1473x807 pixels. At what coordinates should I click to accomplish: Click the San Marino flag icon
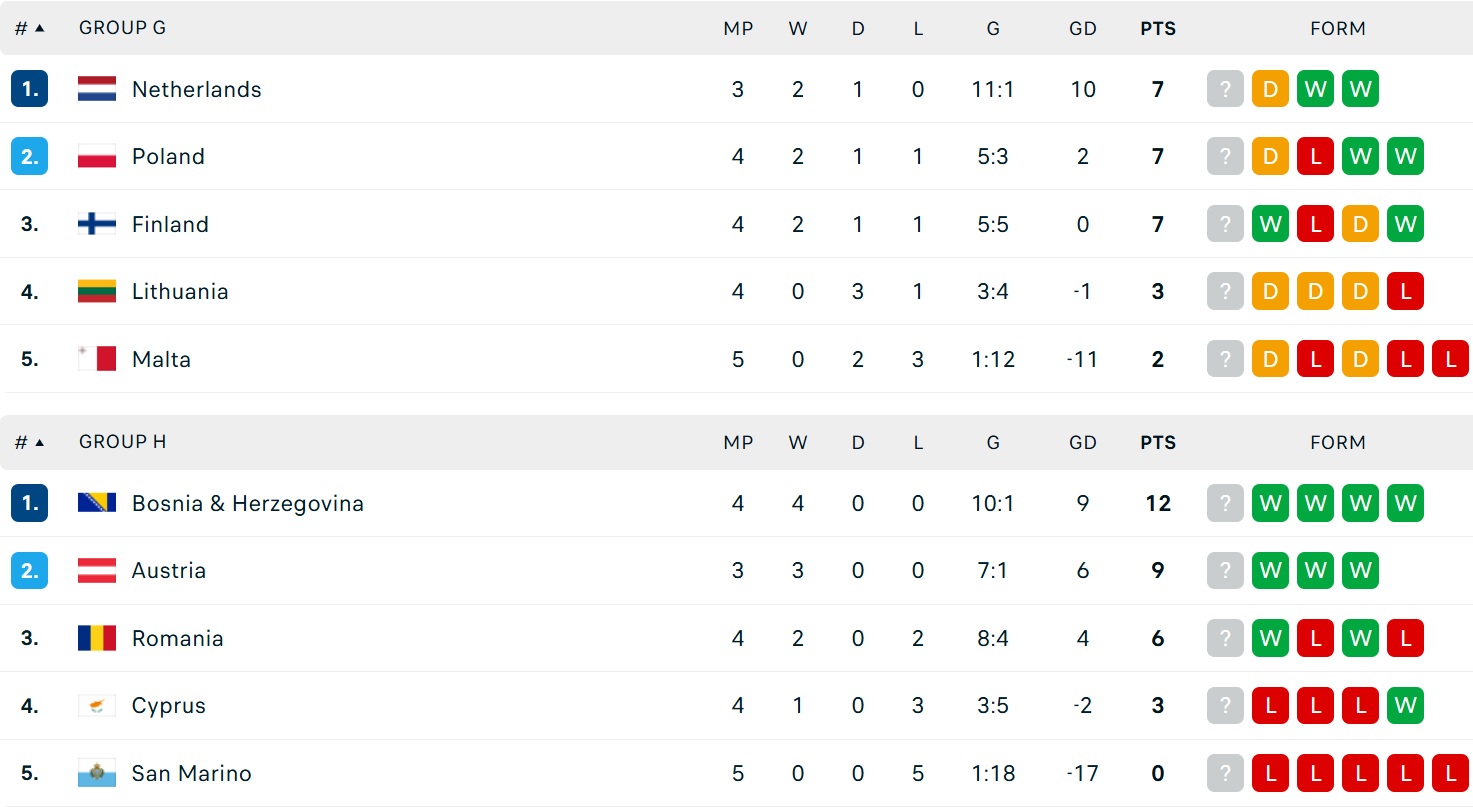pyautogui.click(x=97, y=773)
